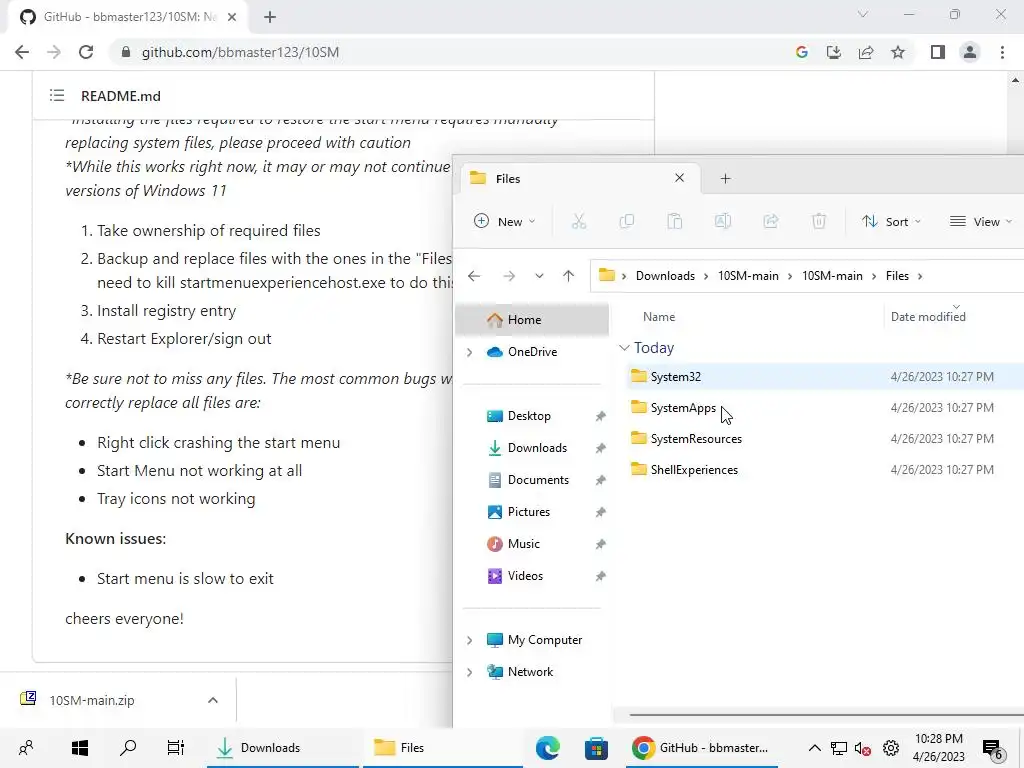Screen dimensions: 1024x768
Task: Select Desktop in quick access
Action: click(529, 416)
